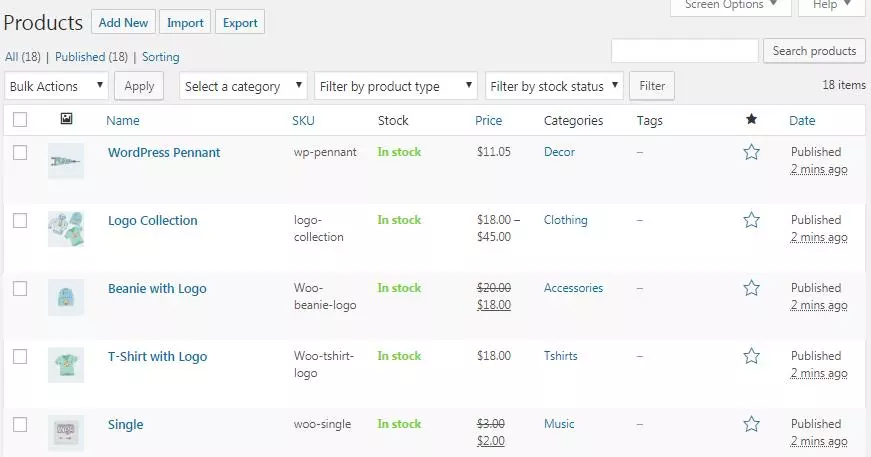This screenshot has height=457, width=871.
Task: Focus the search products text field
Action: [684, 51]
